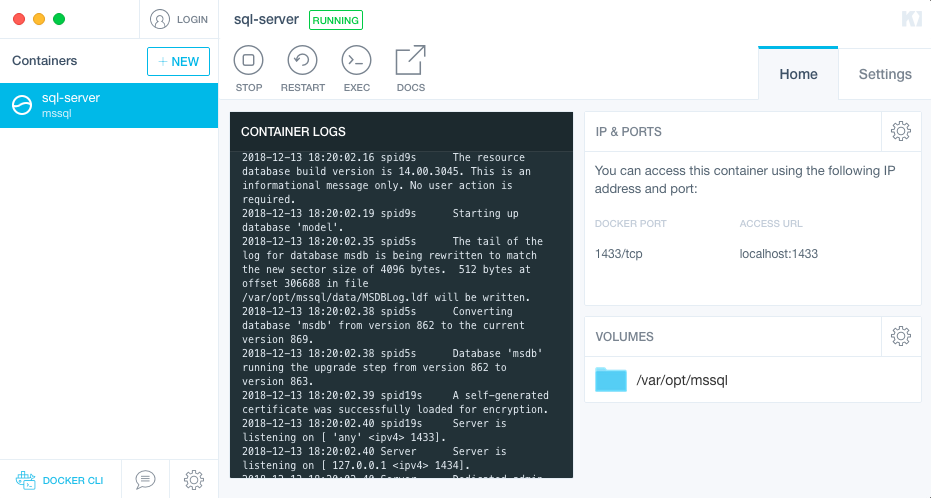Click the ACCESS URL column label
This screenshot has width=931, height=498.
point(771,224)
